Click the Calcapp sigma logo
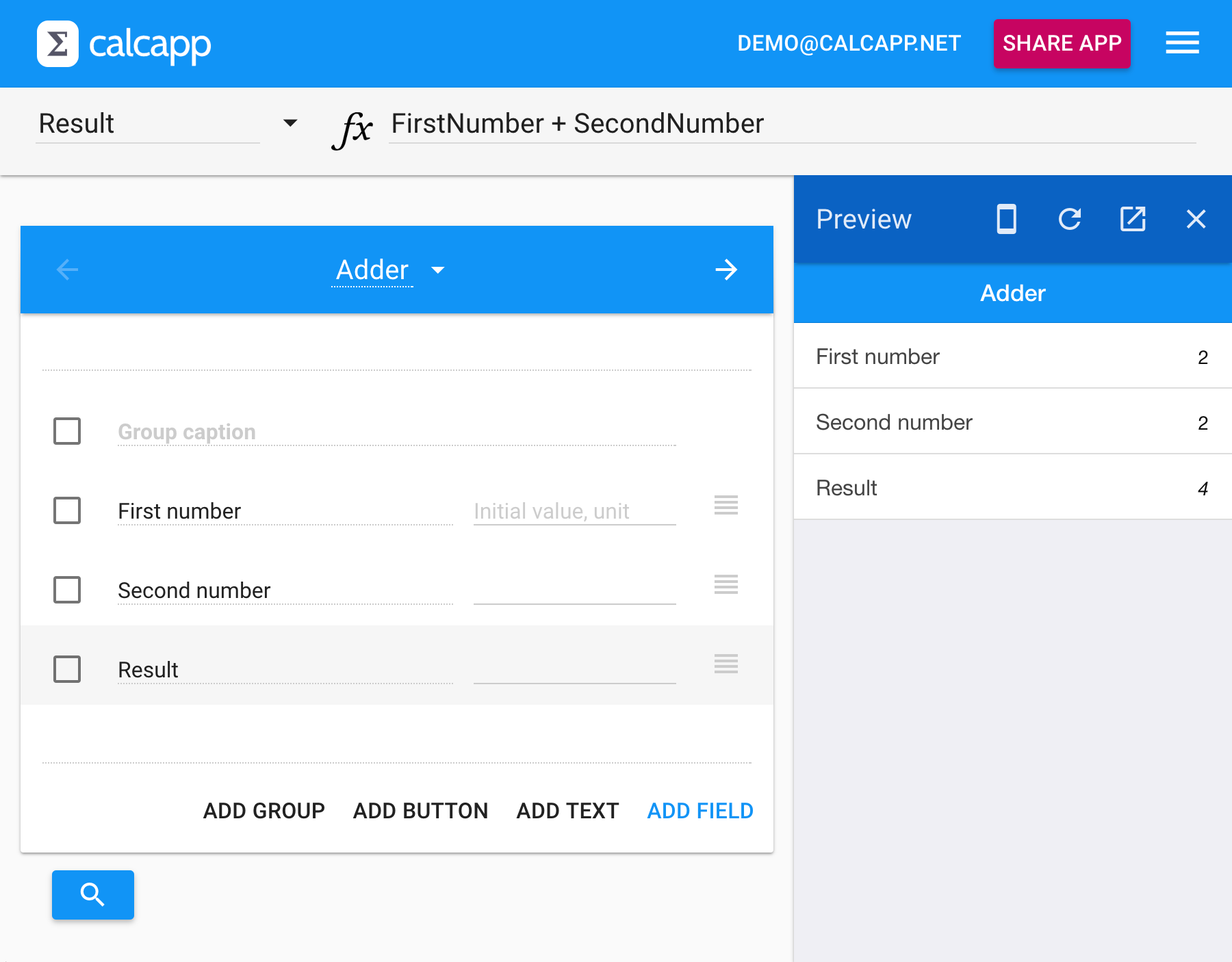This screenshot has width=1232, height=962. (57, 44)
